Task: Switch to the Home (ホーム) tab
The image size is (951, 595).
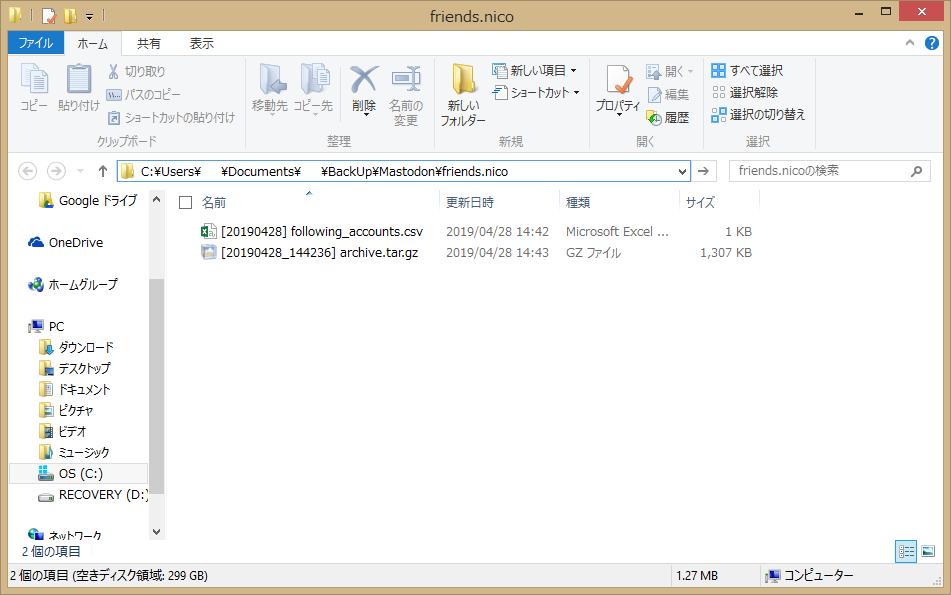Action: point(93,44)
